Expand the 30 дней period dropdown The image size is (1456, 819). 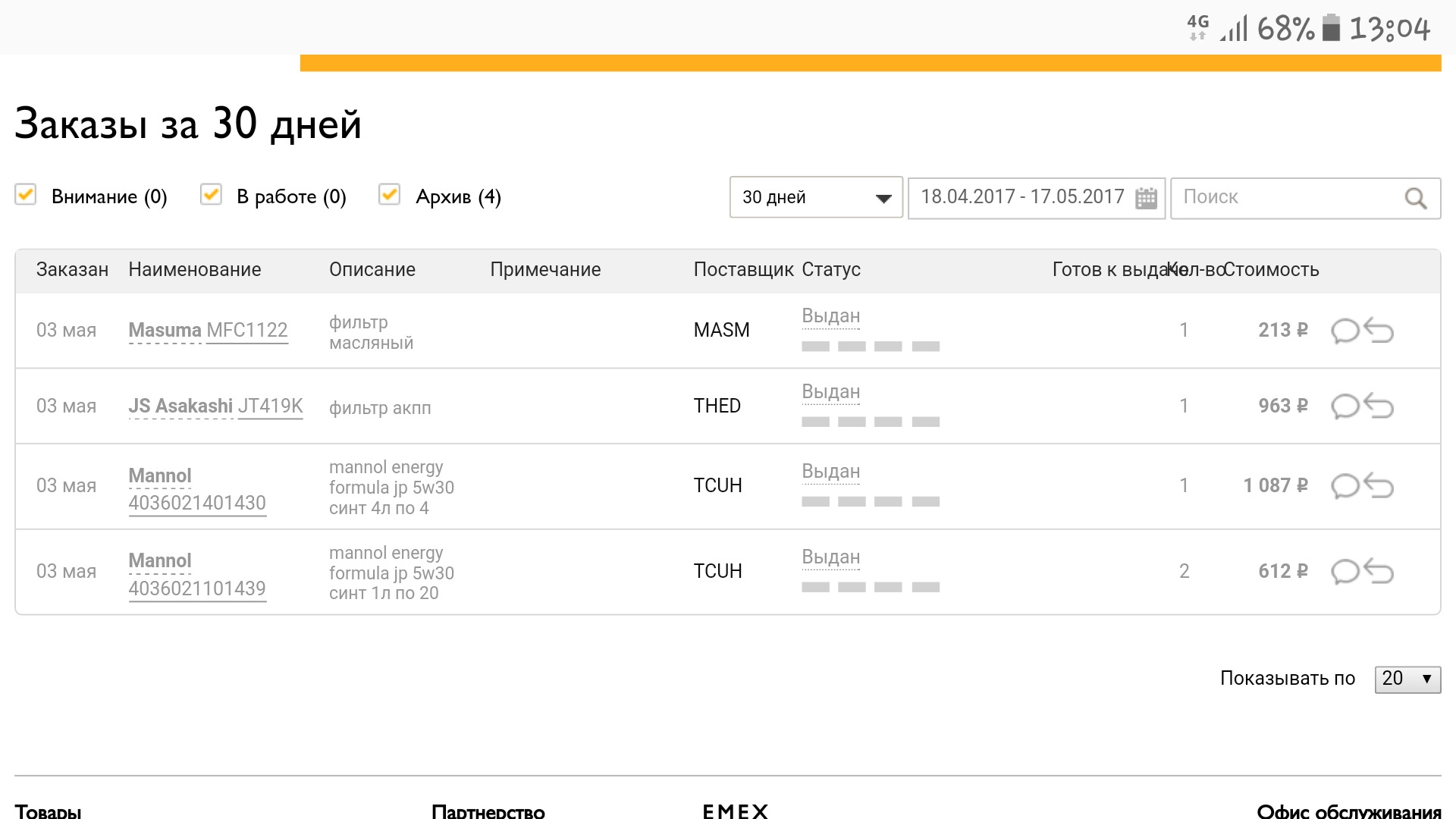coord(815,197)
